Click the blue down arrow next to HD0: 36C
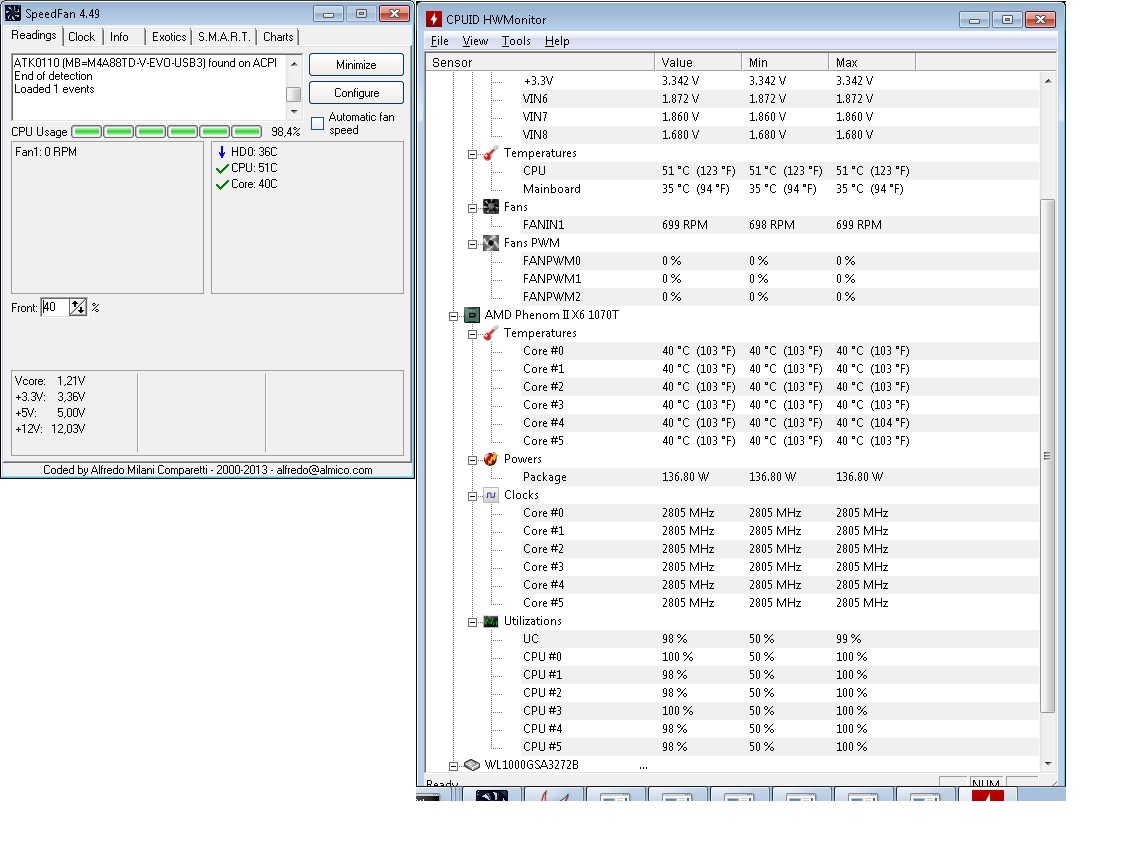This screenshot has width=1136, height=852. [222, 152]
